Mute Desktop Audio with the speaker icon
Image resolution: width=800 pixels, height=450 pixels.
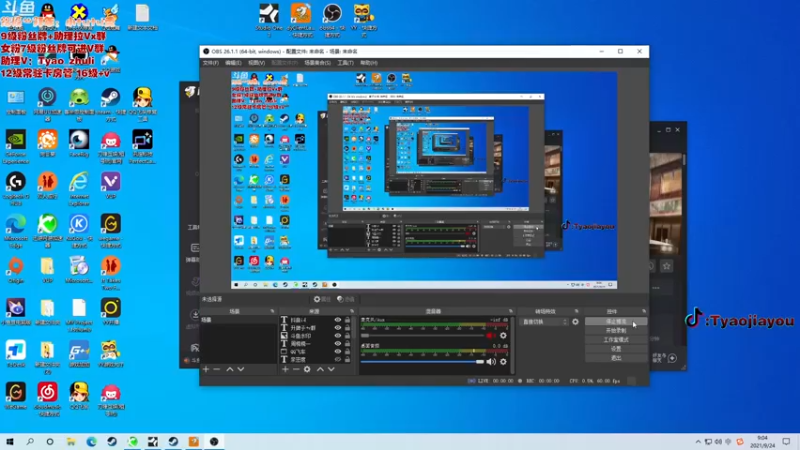click(491, 362)
